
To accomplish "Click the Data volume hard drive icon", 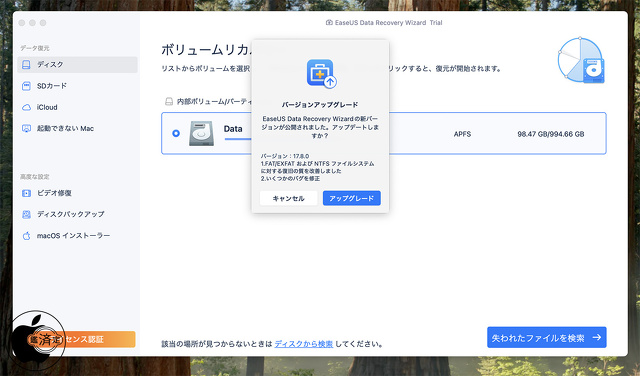I will pyautogui.click(x=201, y=133).
